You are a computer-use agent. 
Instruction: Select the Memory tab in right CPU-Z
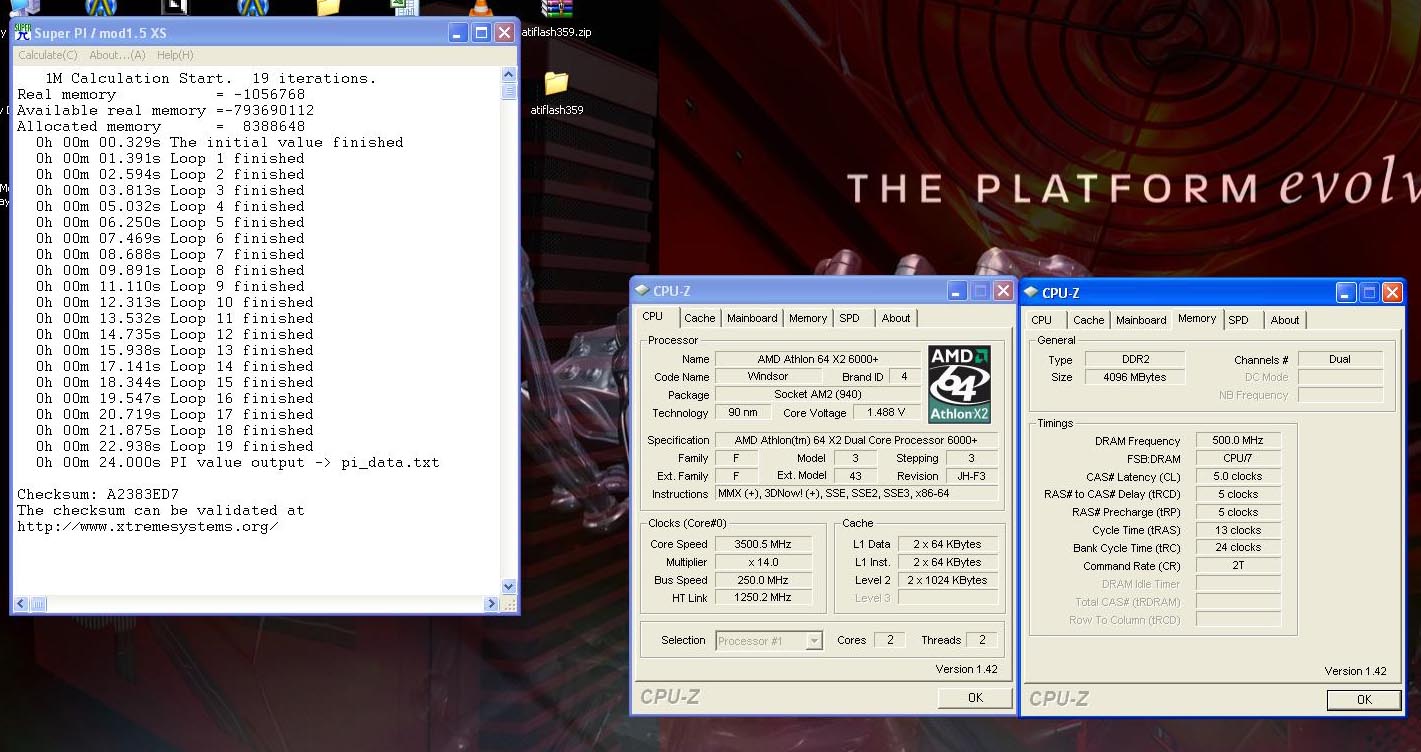coord(1197,318)
